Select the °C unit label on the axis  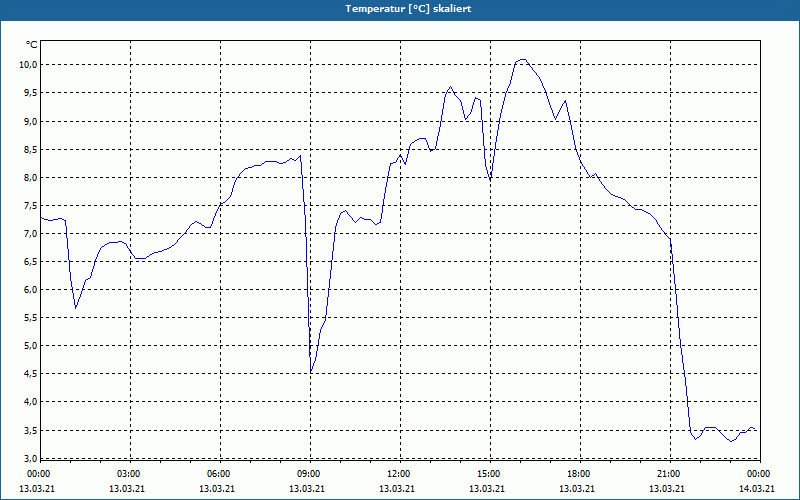coord(31,45)
